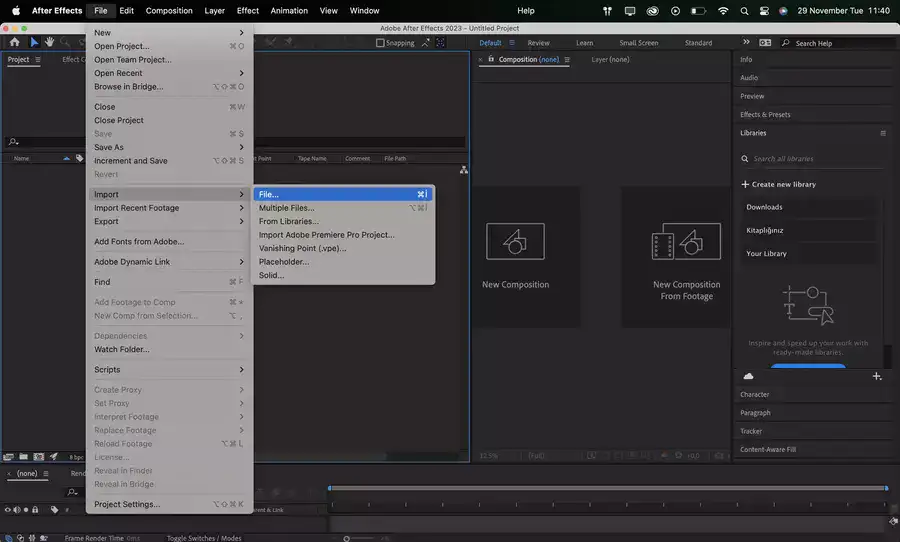This screenshot has height=542, width=900.
Task: Click the project flowchart icon
Action: (464, 170)
